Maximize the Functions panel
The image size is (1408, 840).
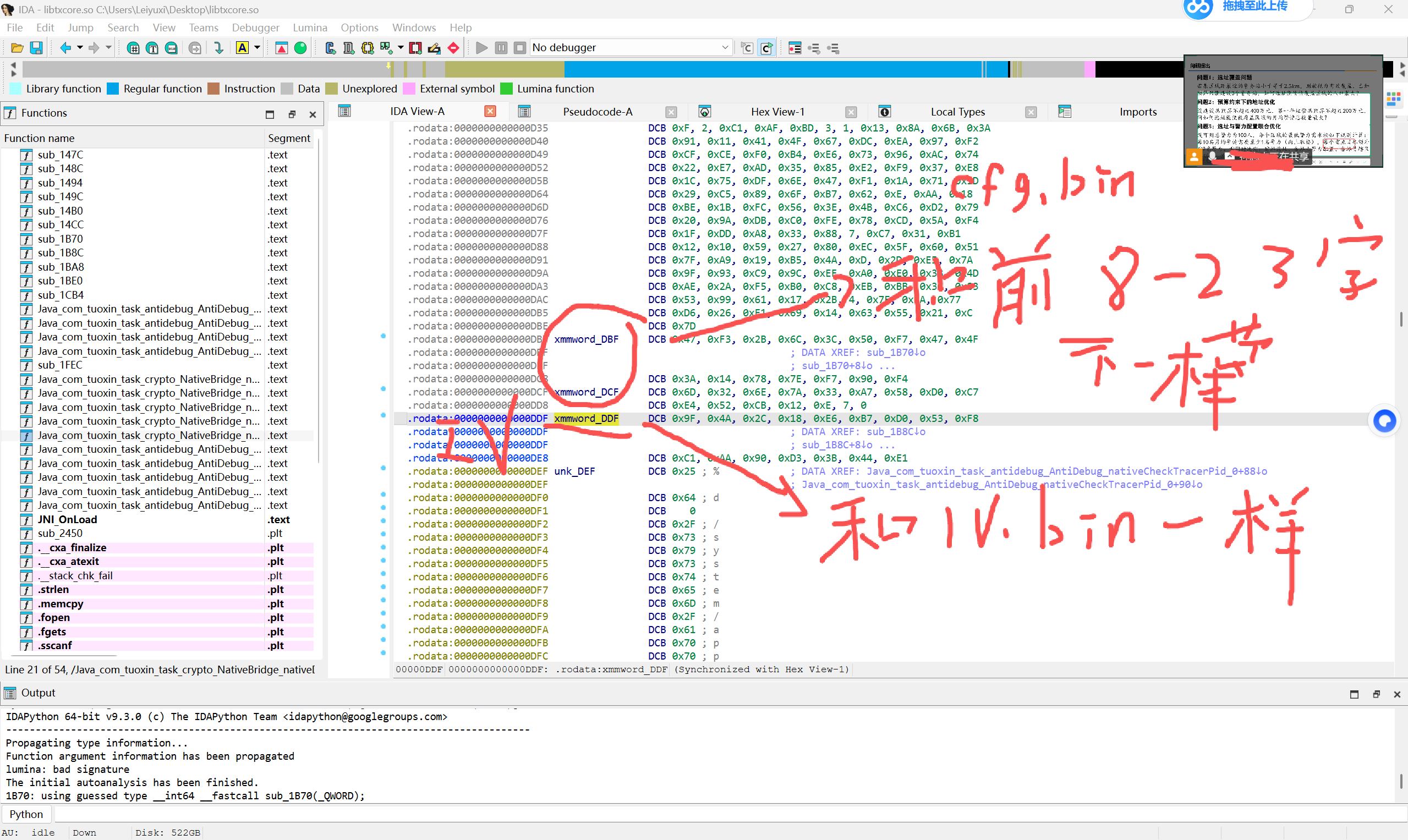[x=270, y=114]
